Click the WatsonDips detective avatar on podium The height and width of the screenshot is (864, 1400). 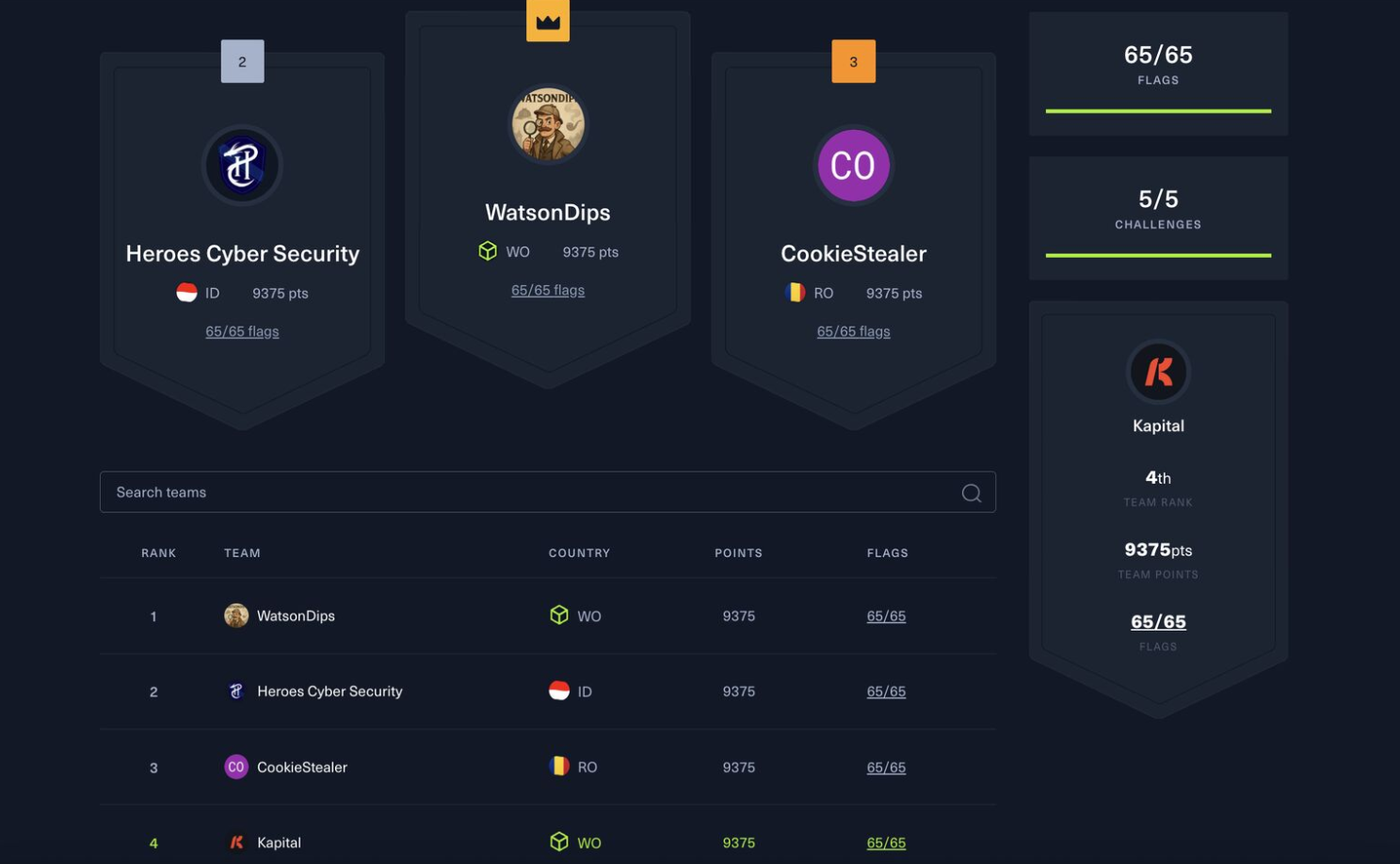[x=548, y=124]
